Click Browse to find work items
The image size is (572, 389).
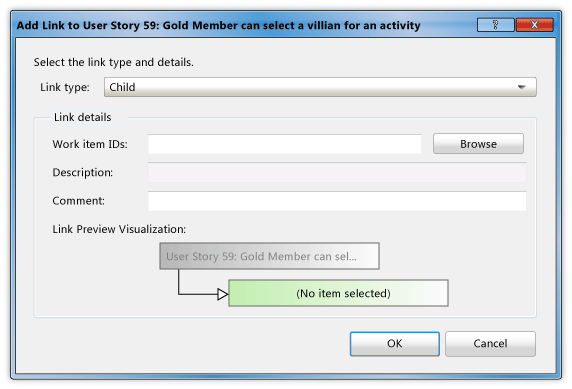tap(478, 144)
